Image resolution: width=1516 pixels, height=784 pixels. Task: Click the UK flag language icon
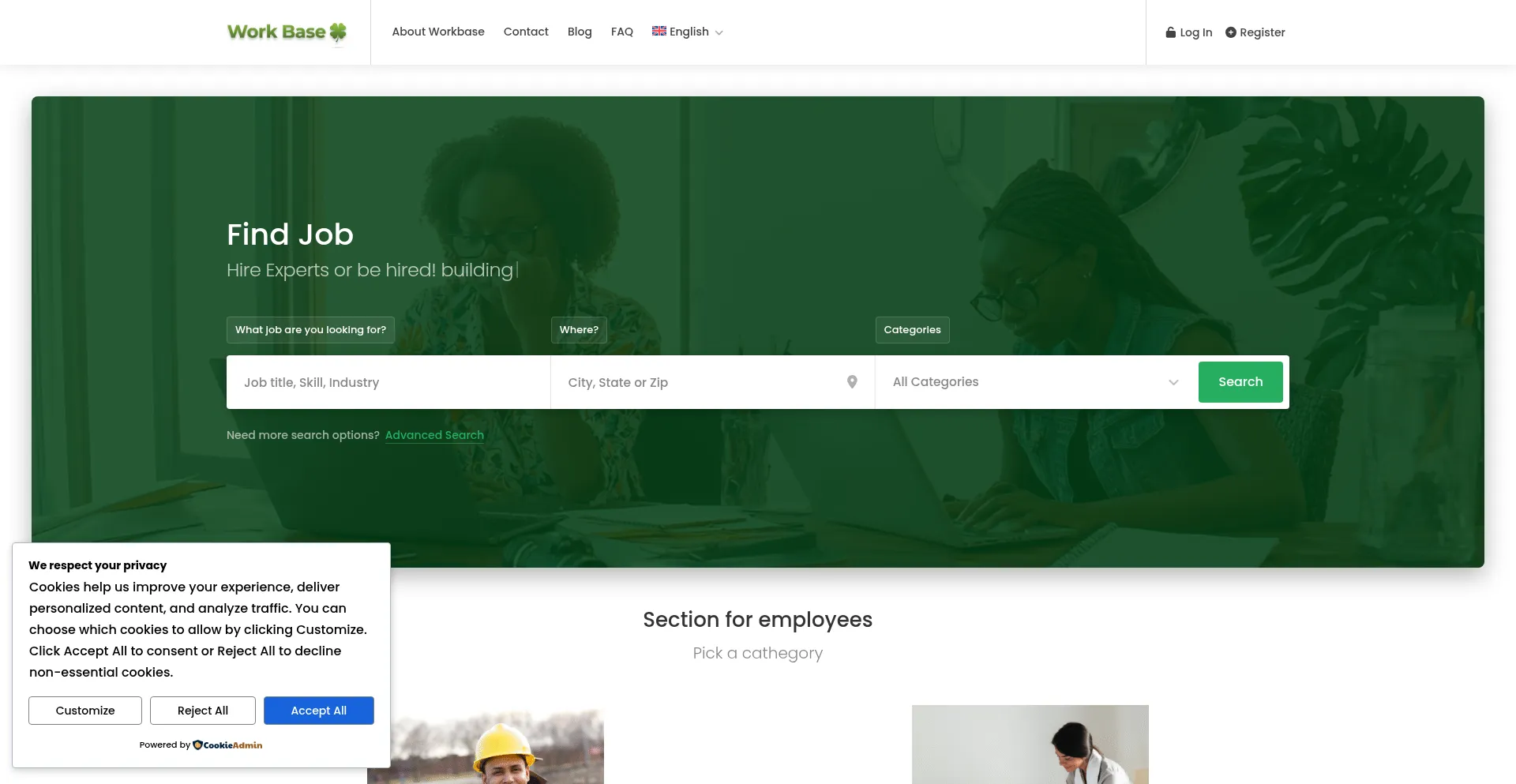tap(659, 31)
